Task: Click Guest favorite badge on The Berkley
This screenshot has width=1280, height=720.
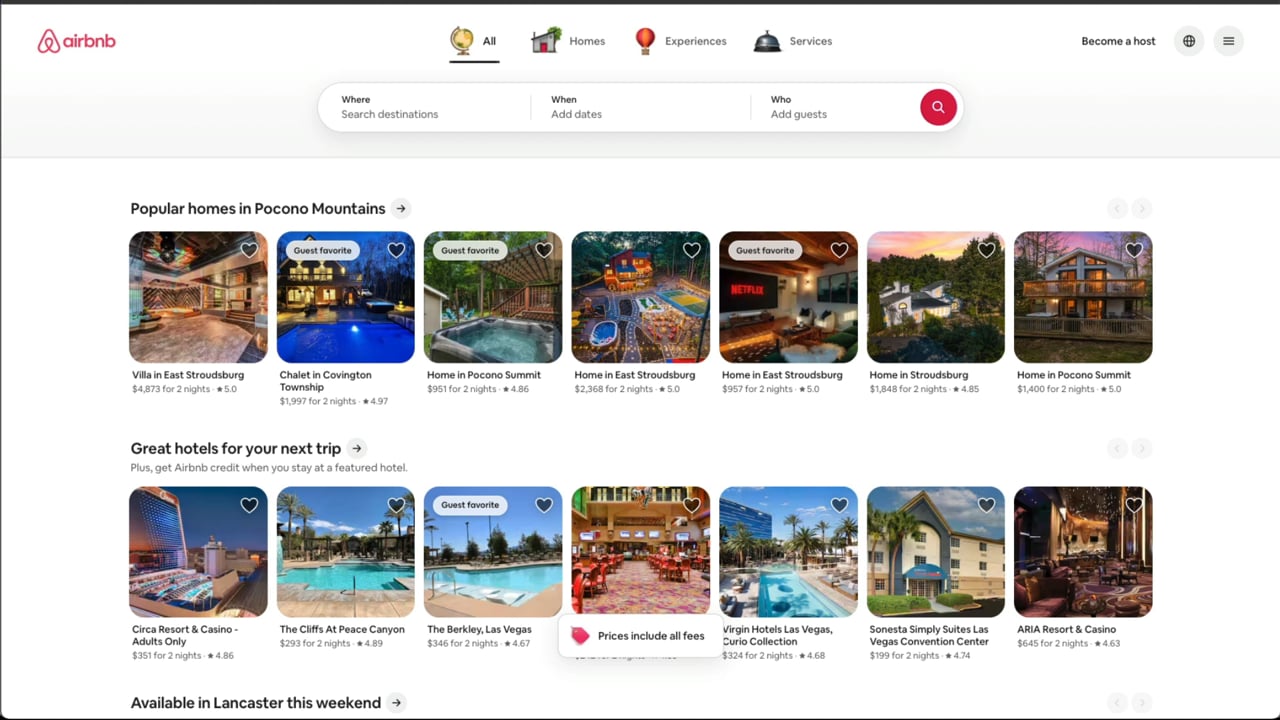Action: [x=470, y=505]
